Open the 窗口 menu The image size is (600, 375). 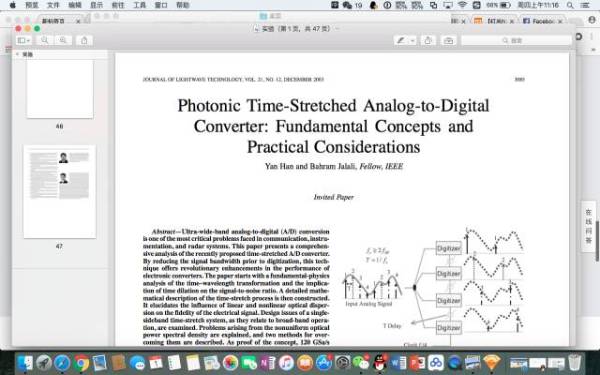pyautogui.click(x=161, y=5)
